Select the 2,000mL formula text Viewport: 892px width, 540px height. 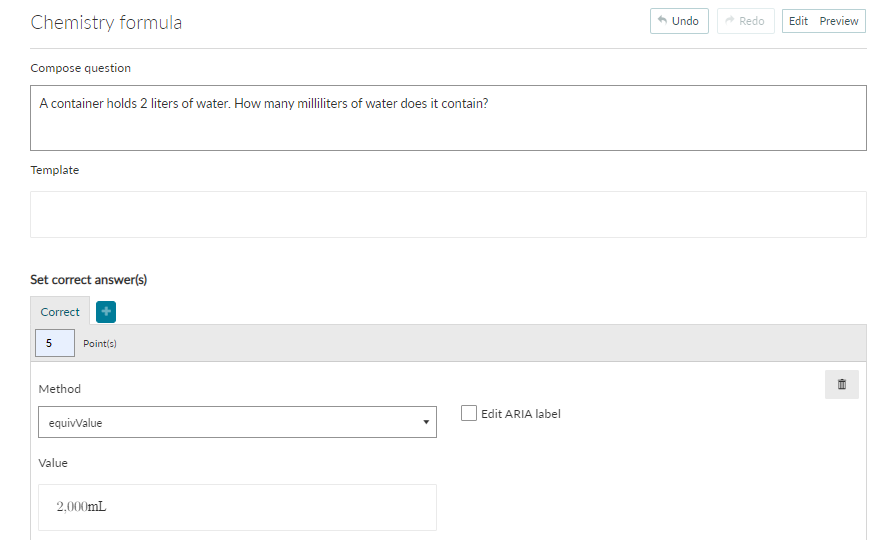(81, 506)
